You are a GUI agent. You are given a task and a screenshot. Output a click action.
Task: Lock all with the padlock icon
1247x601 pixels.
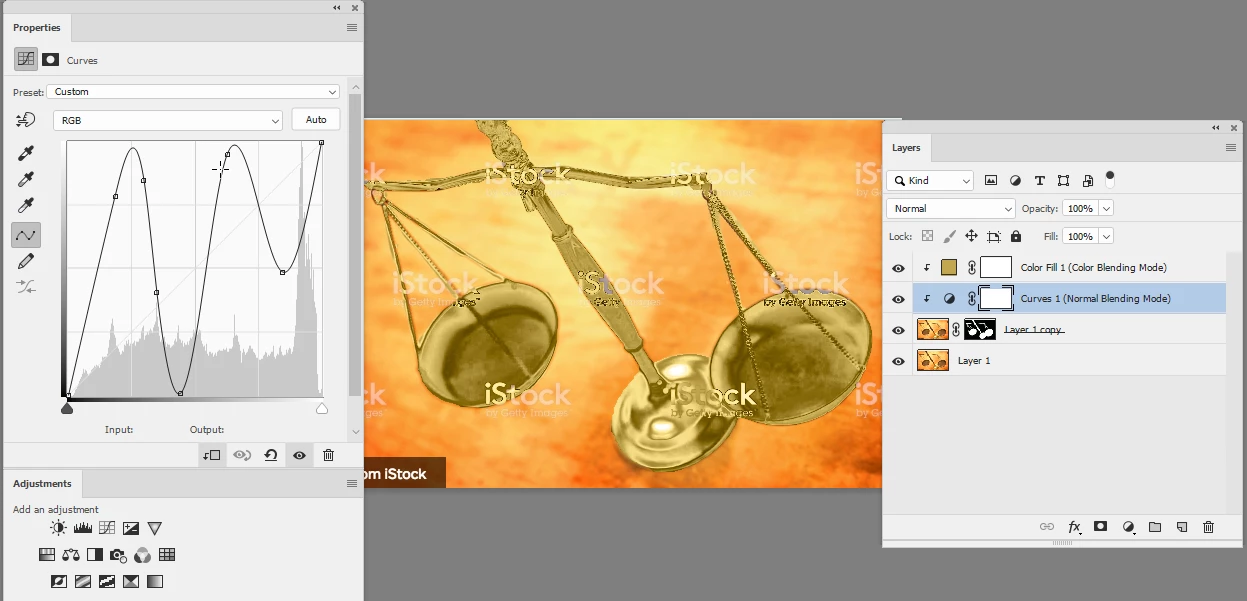(x=1016, y=237)
